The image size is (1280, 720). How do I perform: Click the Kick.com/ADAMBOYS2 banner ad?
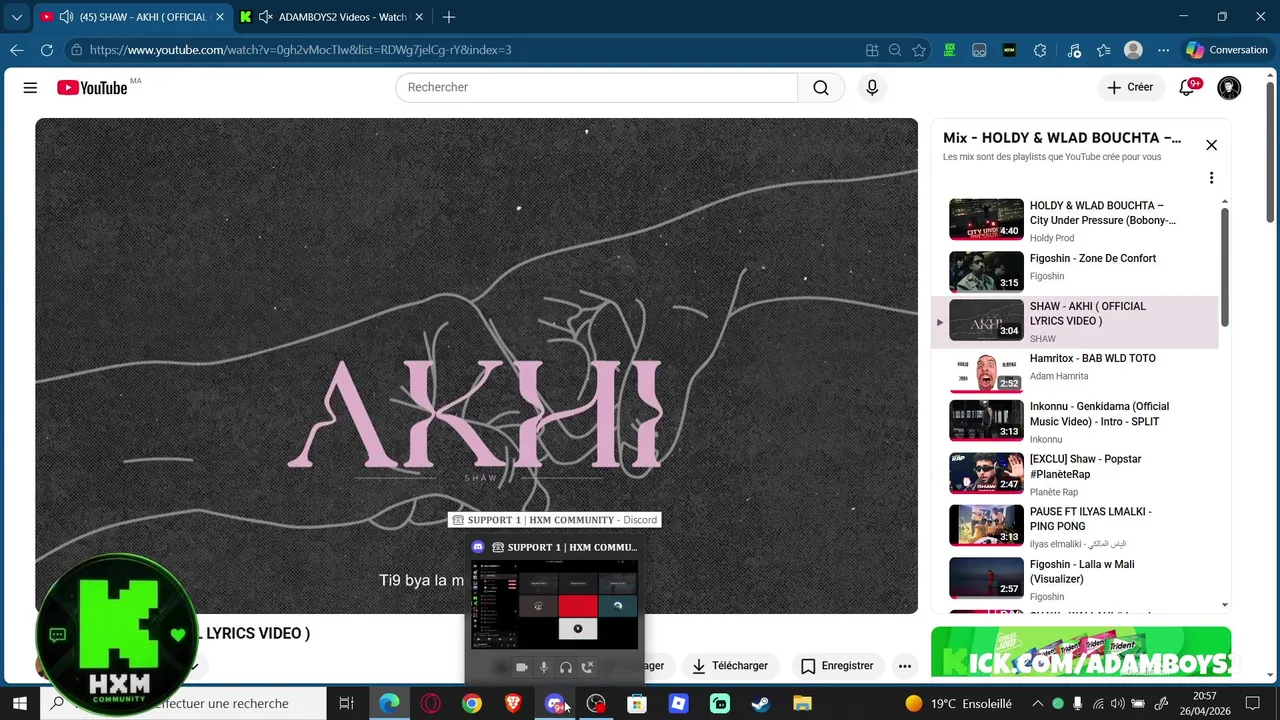pos(1081,652)
